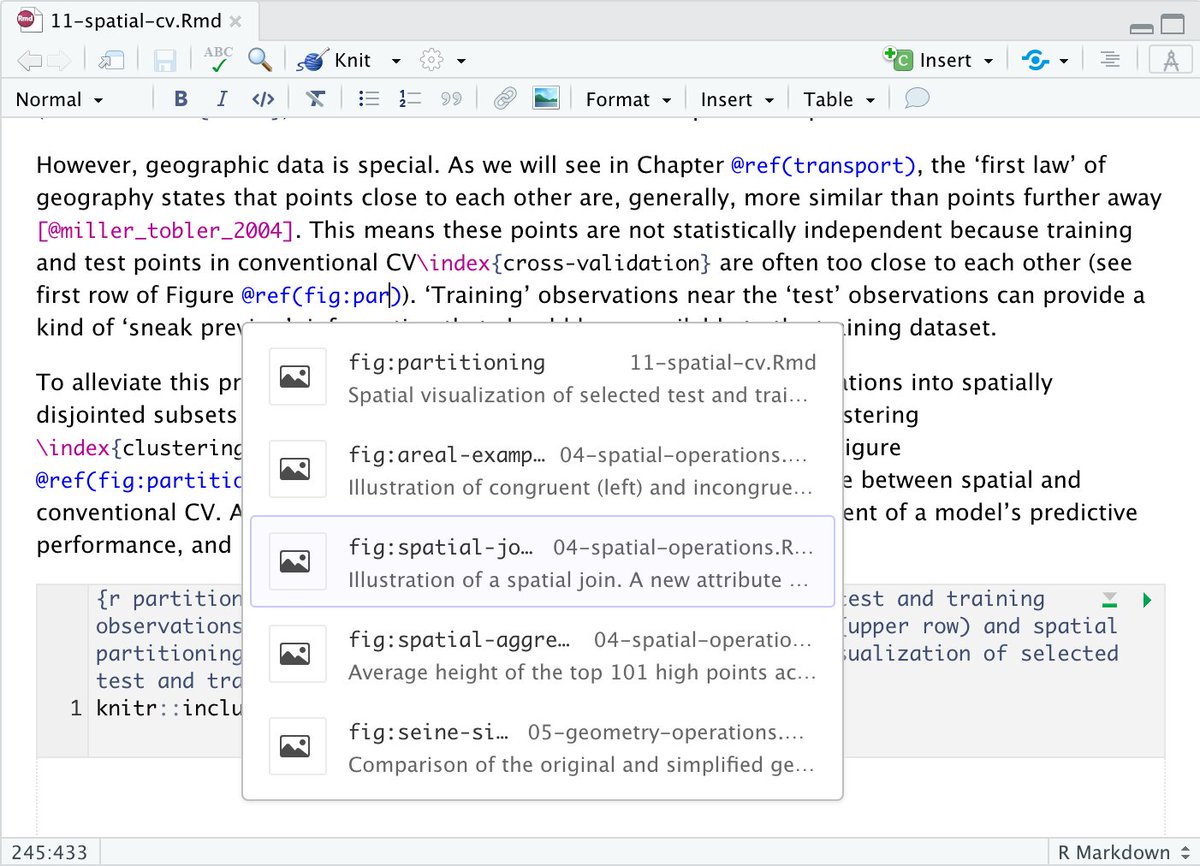
Task: Open Insert menu in formatting bar
Action: (x=737, y=99)
